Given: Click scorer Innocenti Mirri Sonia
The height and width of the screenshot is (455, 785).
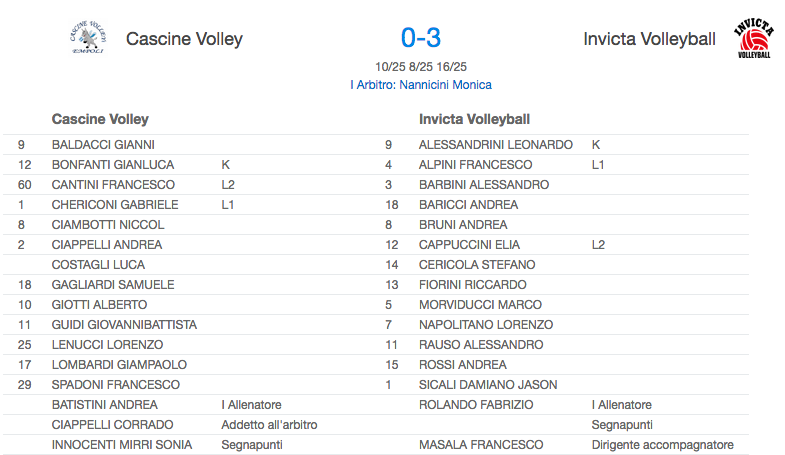Looking at the screenshot, I should [x=124, y=445].
